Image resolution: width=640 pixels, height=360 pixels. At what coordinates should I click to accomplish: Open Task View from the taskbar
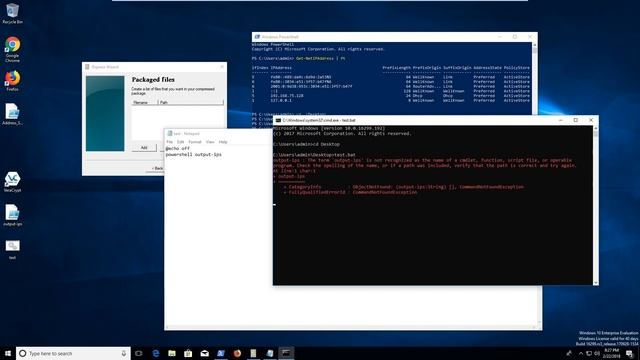tap(139, 353)
